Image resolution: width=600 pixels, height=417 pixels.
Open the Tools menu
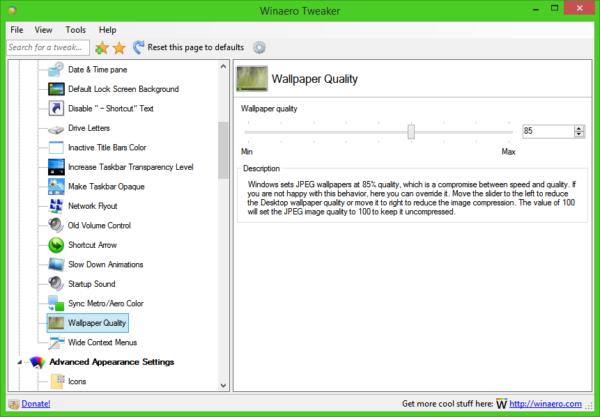coord(75,30)
